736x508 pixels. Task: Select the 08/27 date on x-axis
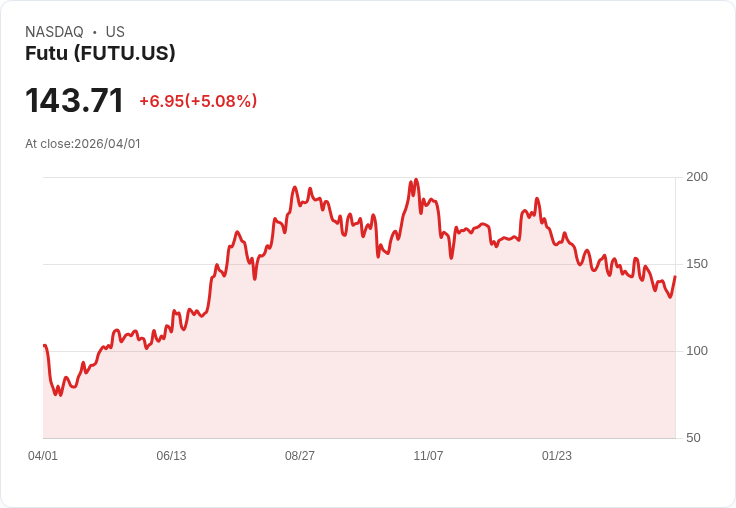click(300, 456)
